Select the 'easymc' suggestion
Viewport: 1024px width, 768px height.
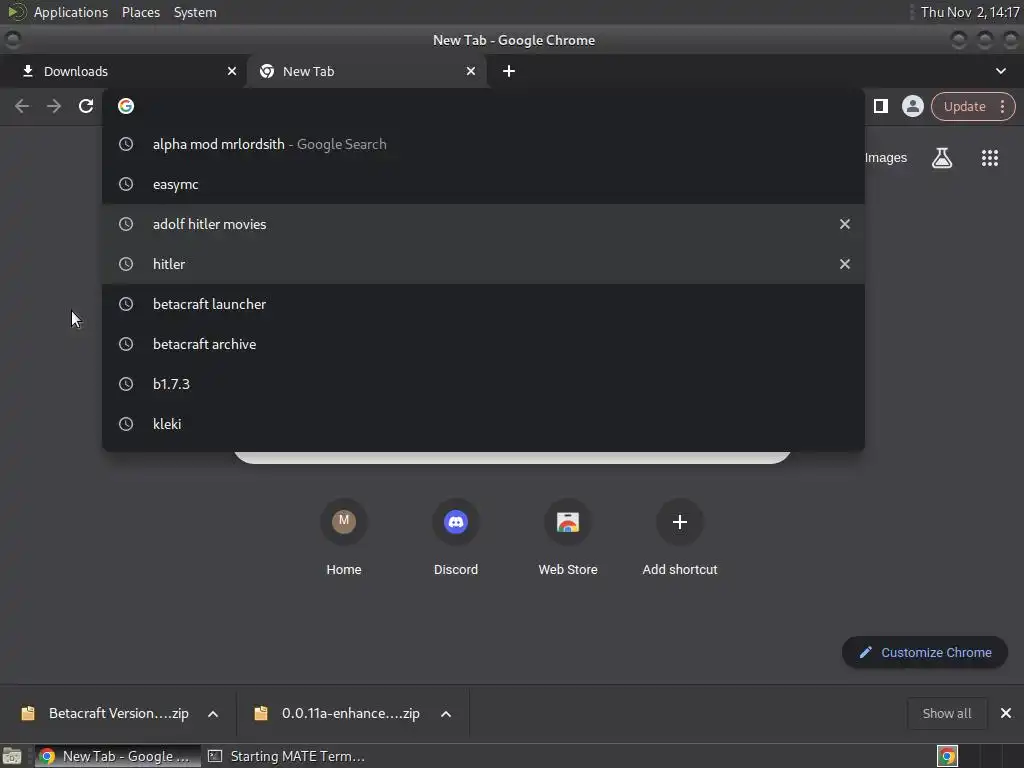tap(483, 184)
